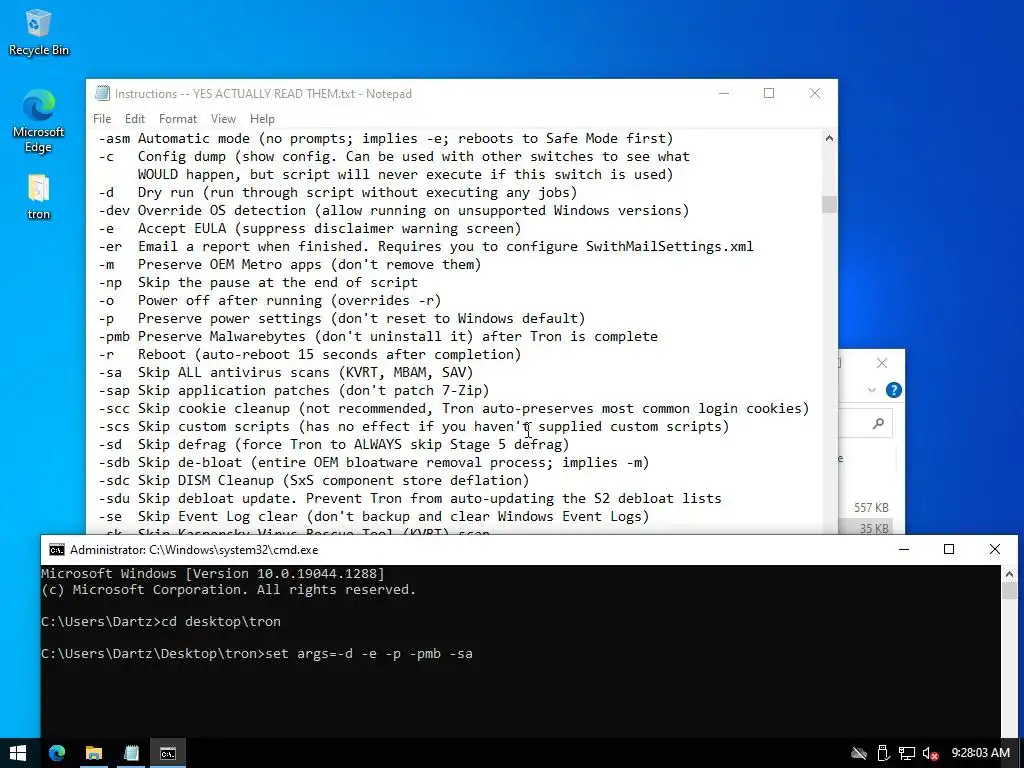Screen dimensions: 1024x768
Task: Click the '-asm Automatic mode' line in Notepad
Action: tap(386, 138)
